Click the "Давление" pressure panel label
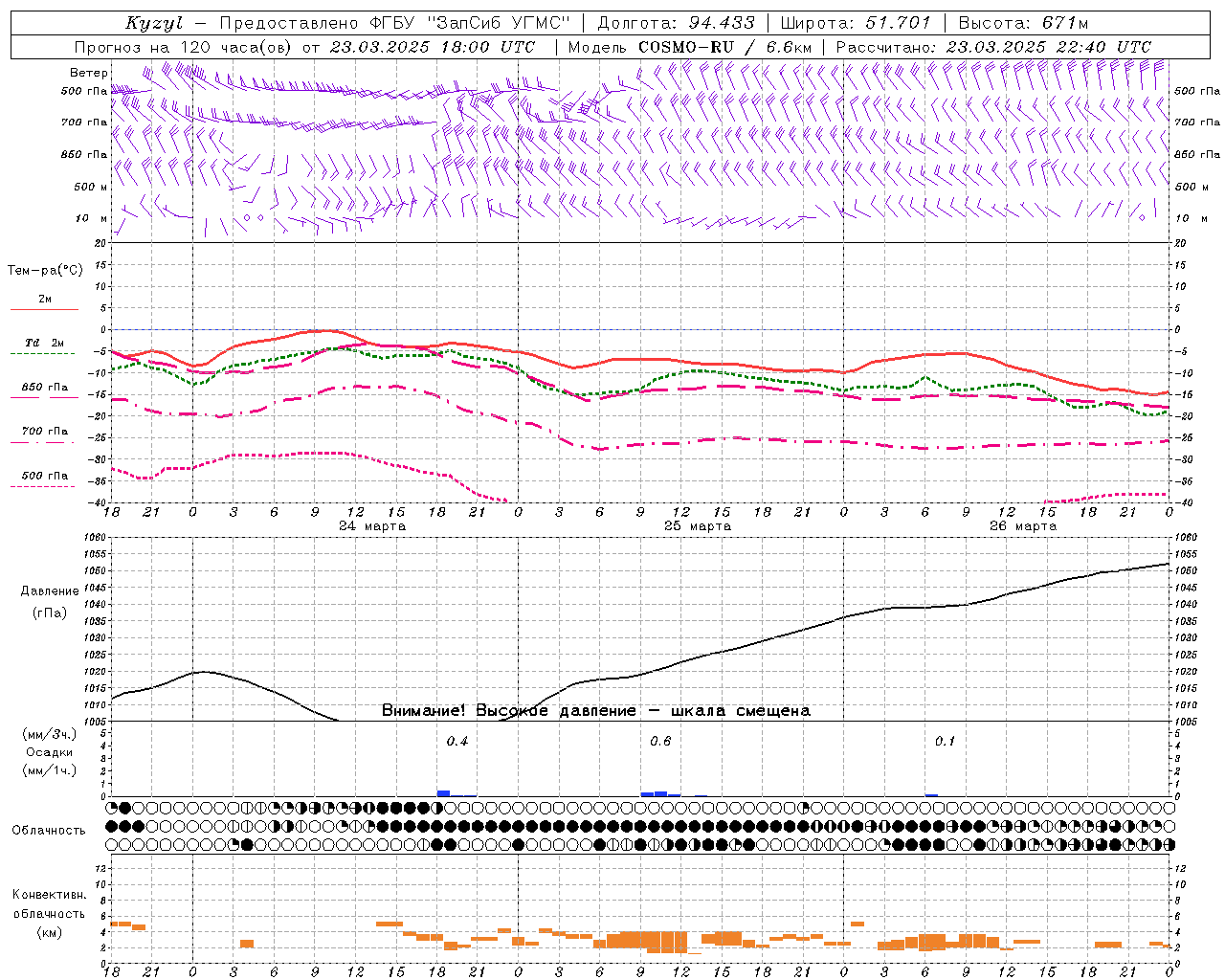The width and height of the screenshot is (1225, 980). pos(50,591)
